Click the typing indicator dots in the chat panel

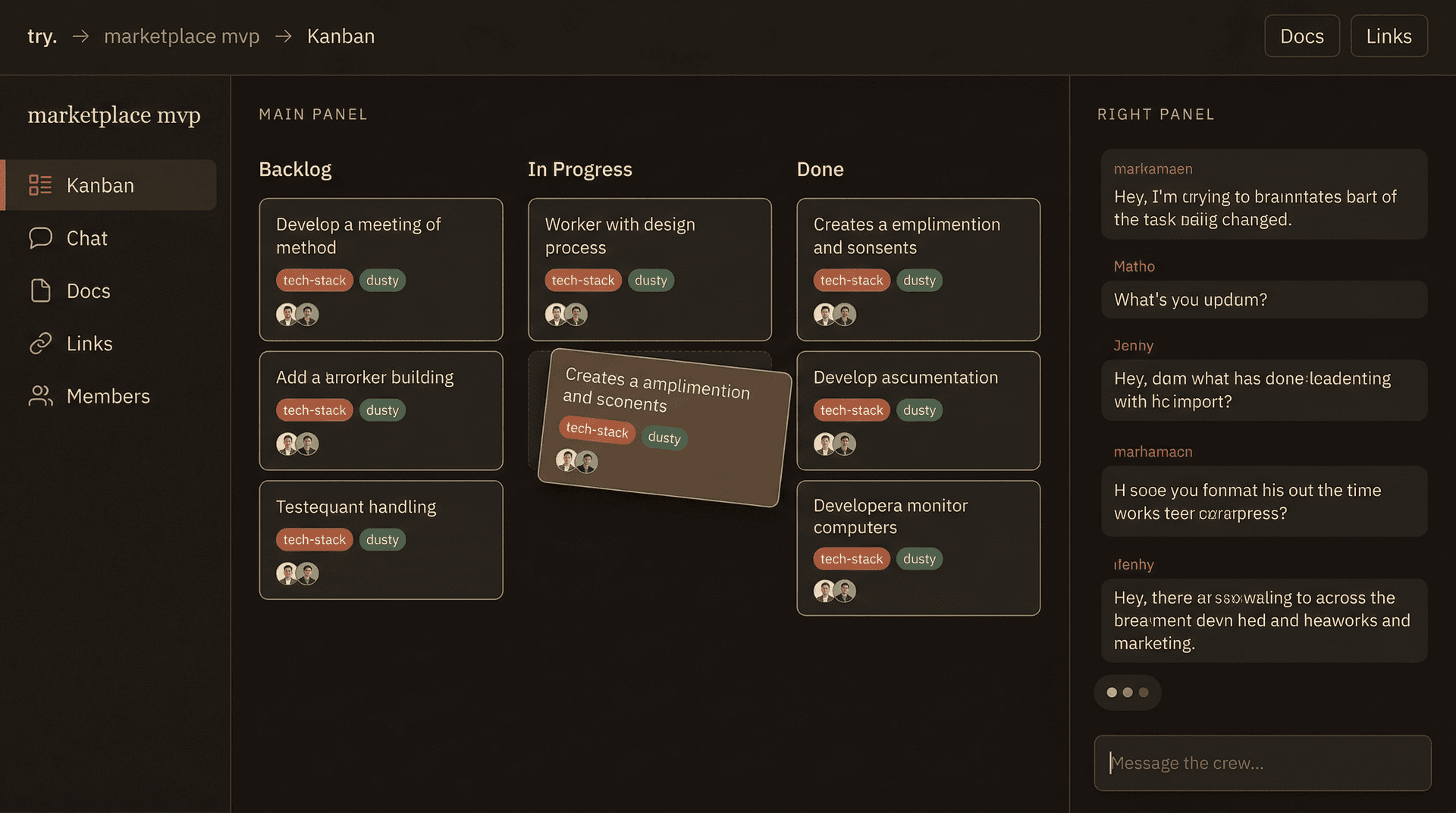(1128, 692)
